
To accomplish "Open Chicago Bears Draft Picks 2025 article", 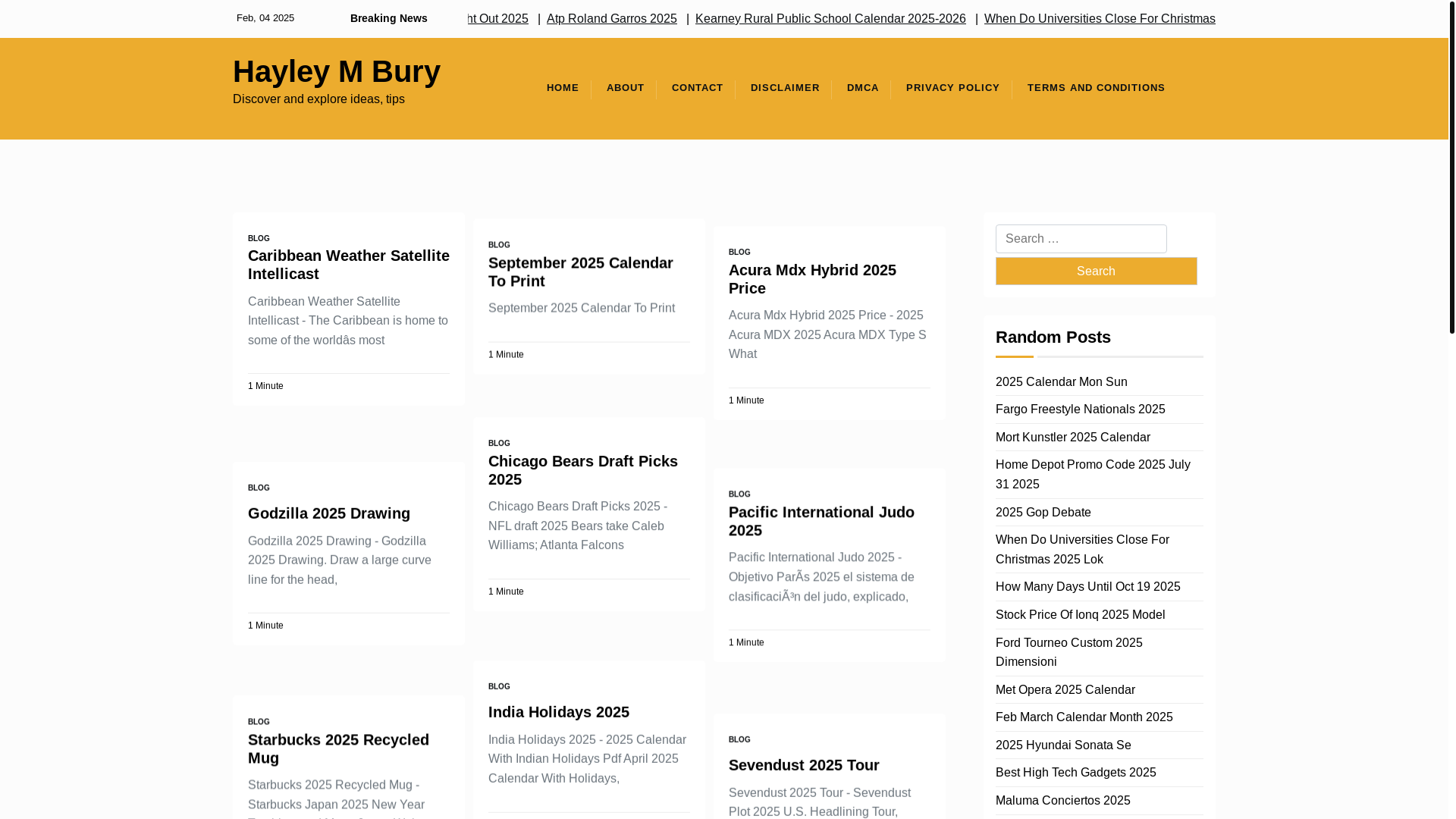I will 582,470.
